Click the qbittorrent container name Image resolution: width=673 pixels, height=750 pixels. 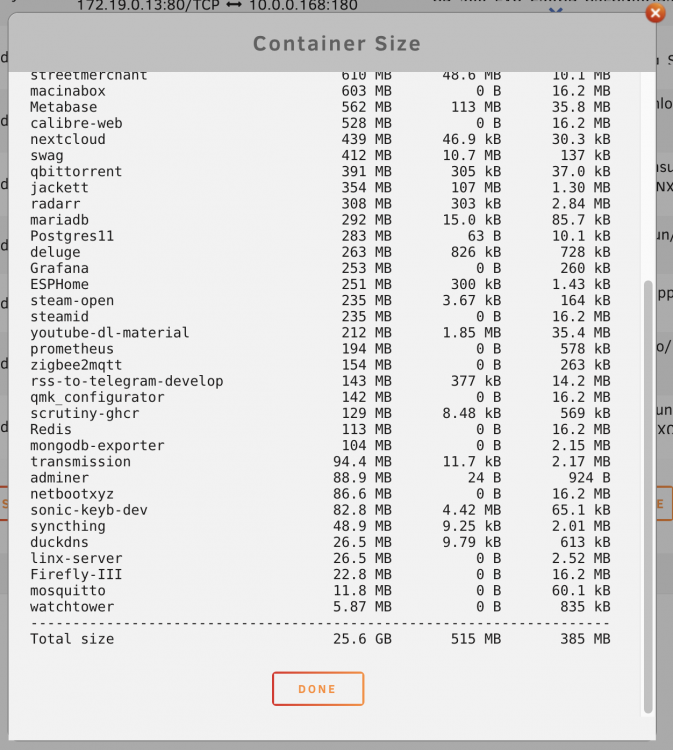pyautogui.click(x=76, y=172)
